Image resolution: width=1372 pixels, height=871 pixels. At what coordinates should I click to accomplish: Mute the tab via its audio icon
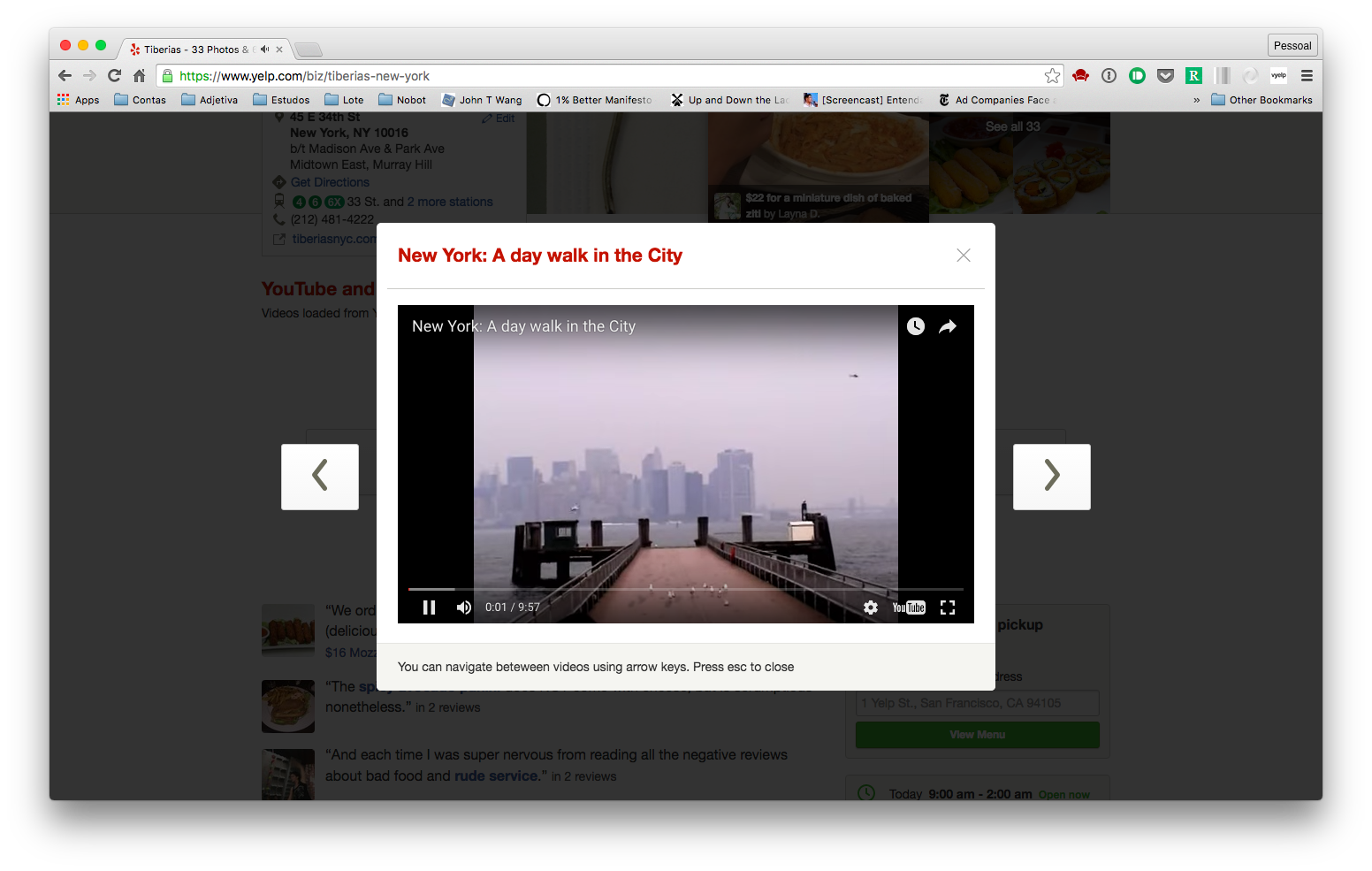point(264,50)
